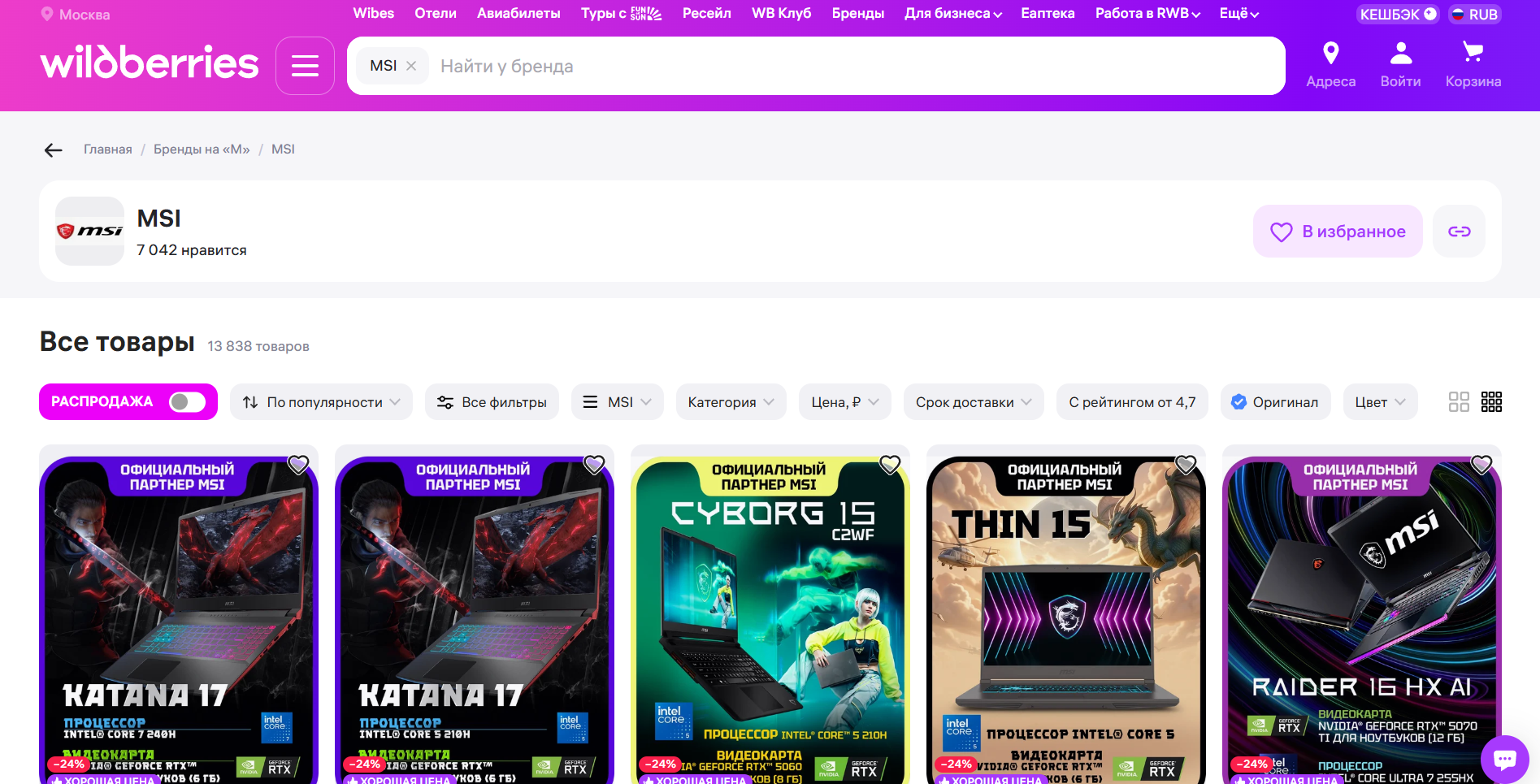Favorite the Raider 16 HX AI laptop
The width and height of the screenshot is (1540, 784).
[1481, 465]
